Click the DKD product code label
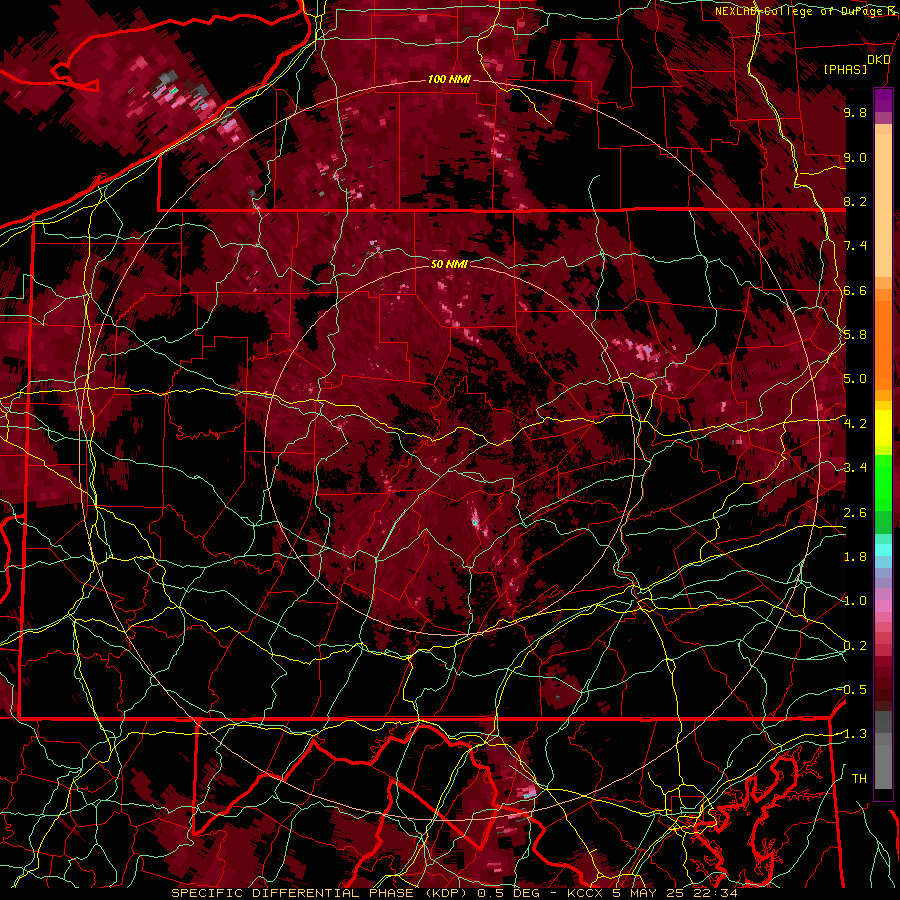Viewport: 900px width, 900px height. 878,60
